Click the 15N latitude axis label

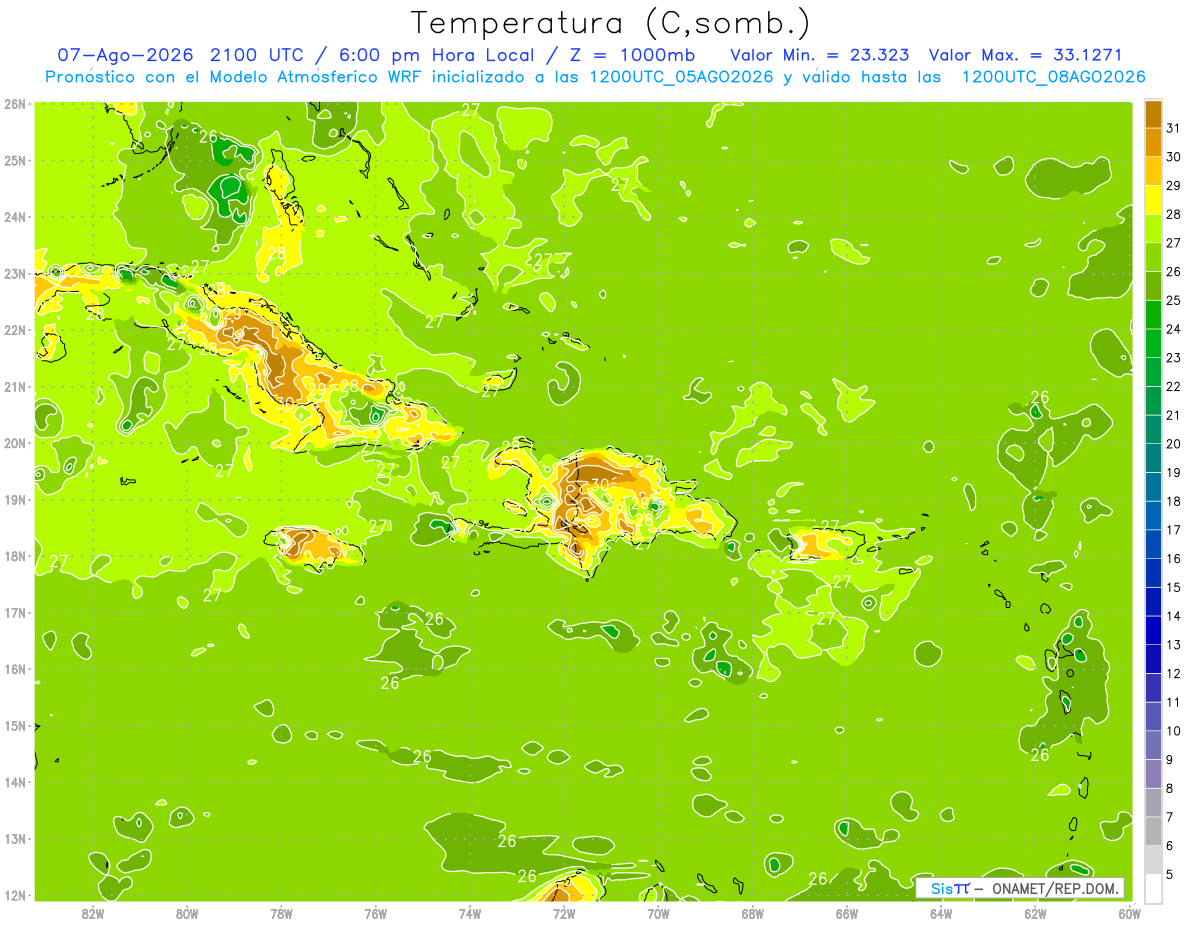pos(15,725)
